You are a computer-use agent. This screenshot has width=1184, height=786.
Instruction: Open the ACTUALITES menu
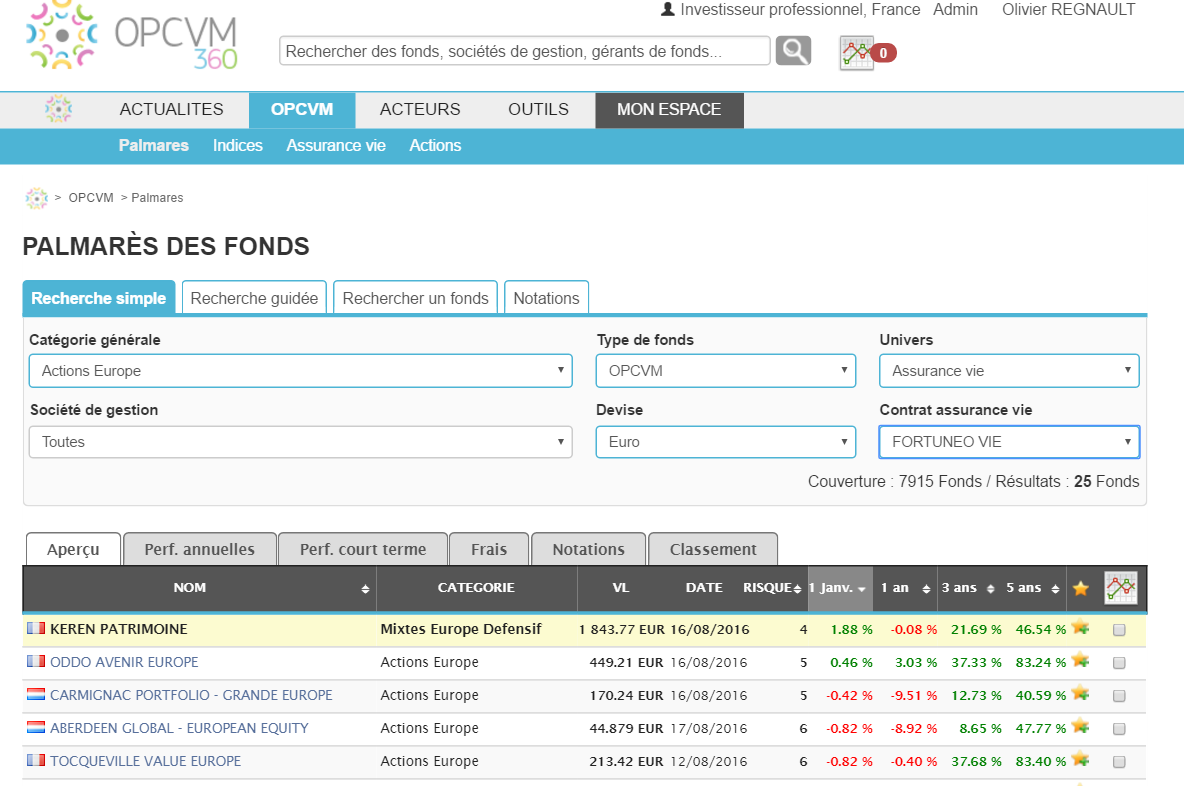(x=171, y=109)
